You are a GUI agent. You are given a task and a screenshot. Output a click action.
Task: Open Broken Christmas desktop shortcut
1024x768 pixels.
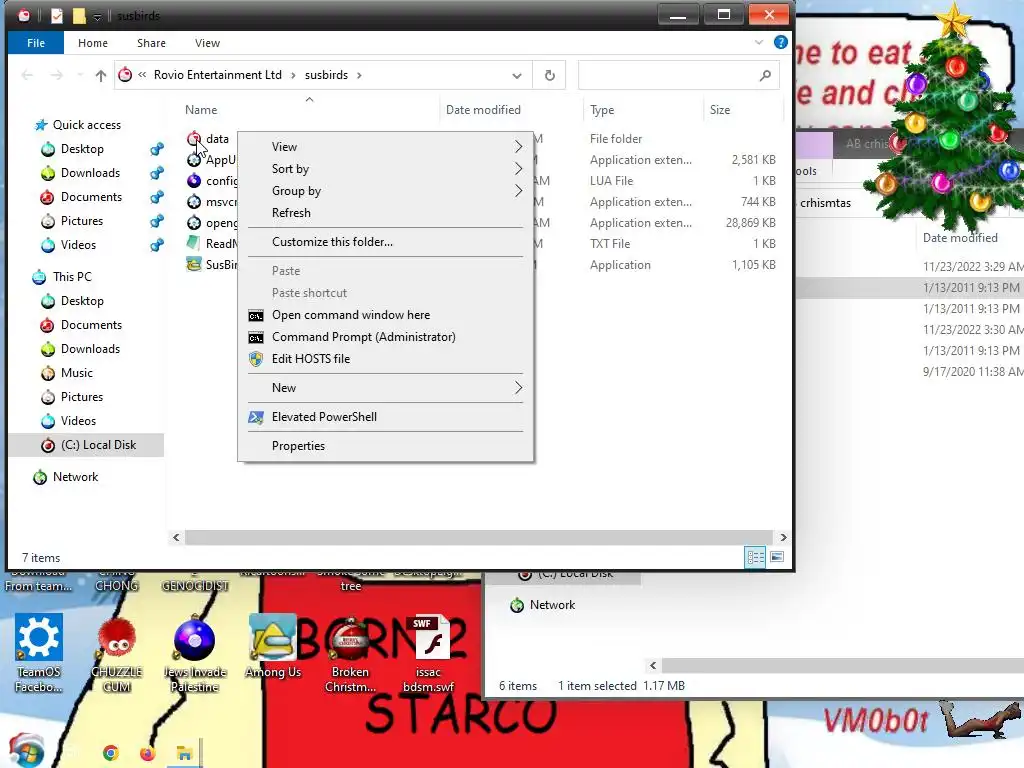pyautogui.click(x=351, y=653)
